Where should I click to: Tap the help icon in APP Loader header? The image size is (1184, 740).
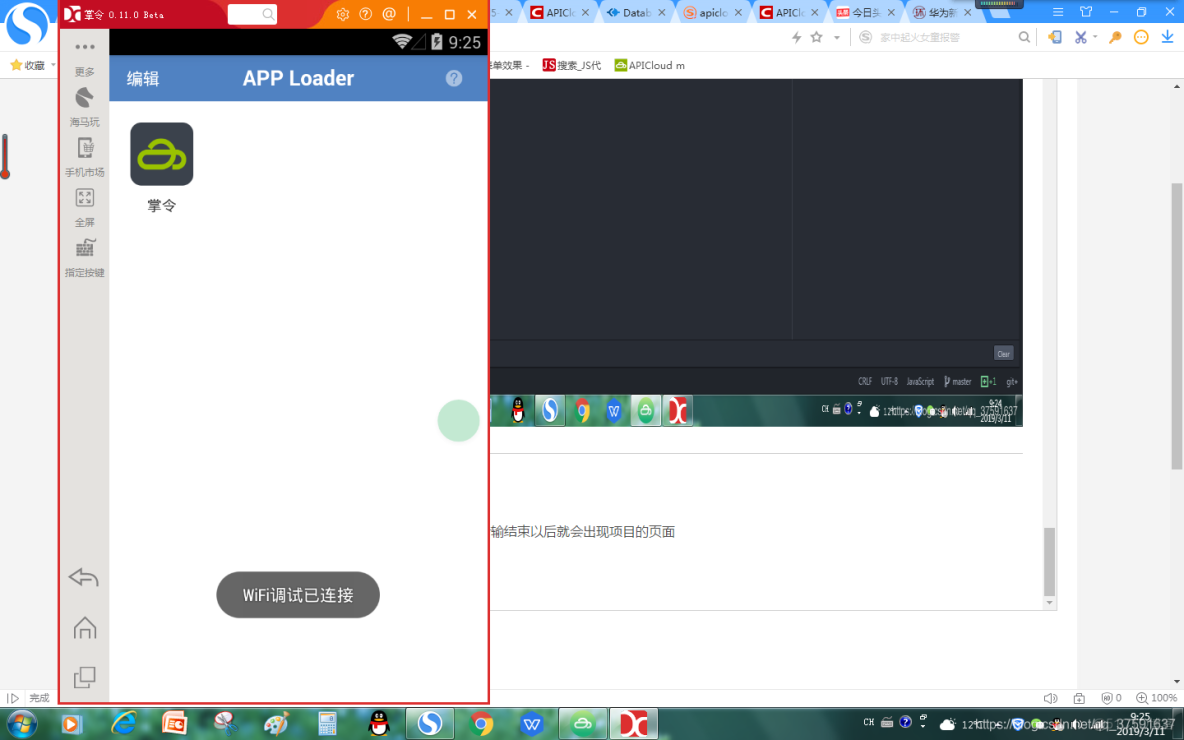tap(454, 78)
